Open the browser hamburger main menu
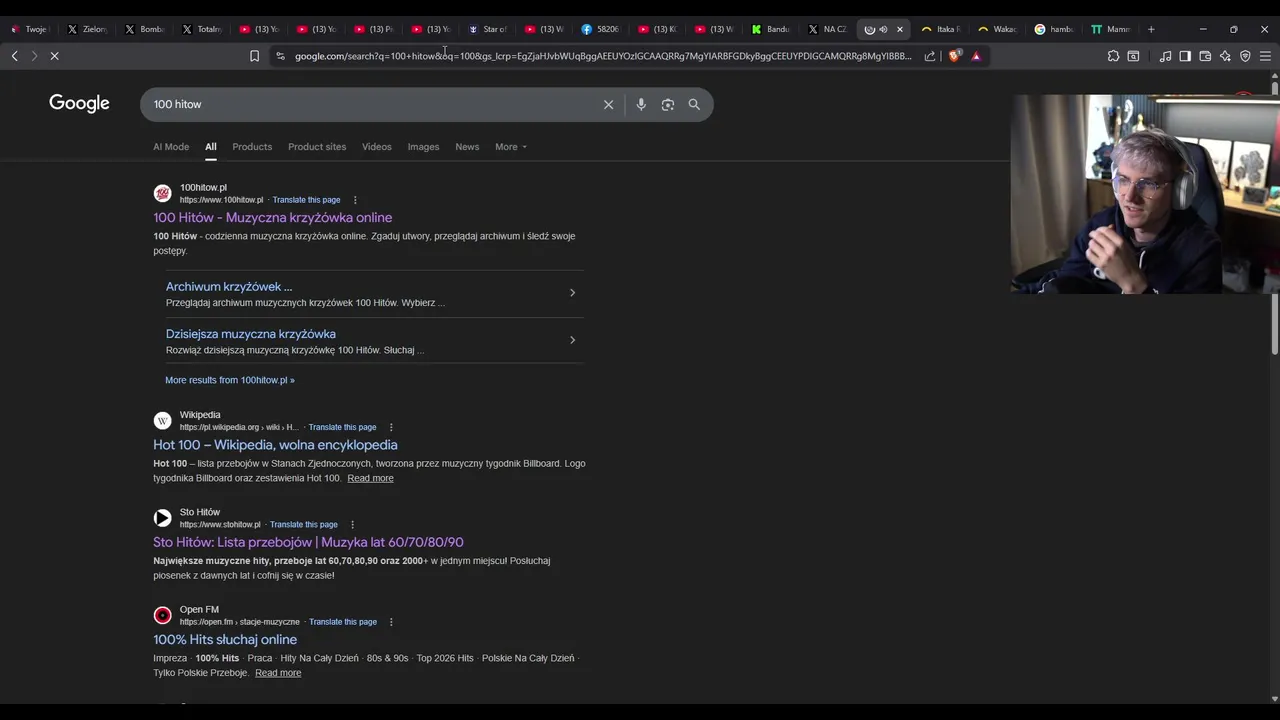Viewport: 1280px width, 720px height. coord(1265,56)
